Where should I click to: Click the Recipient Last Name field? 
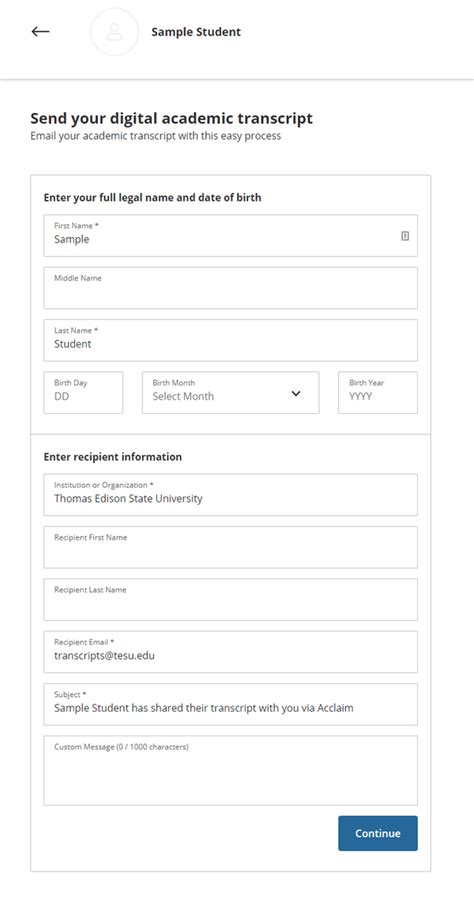point(230,600)
